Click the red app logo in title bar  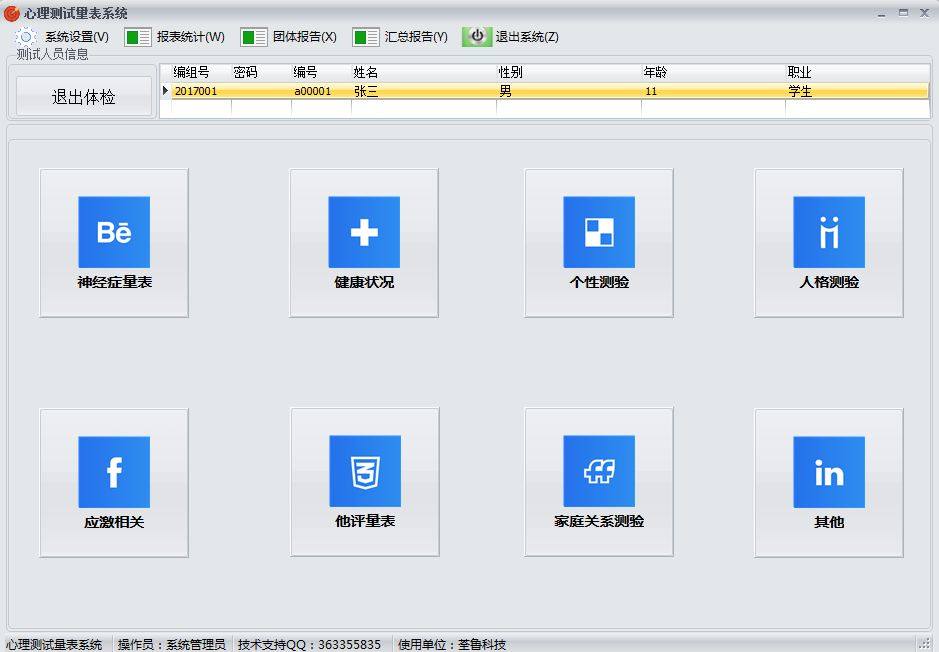click(x=11, y=13)
